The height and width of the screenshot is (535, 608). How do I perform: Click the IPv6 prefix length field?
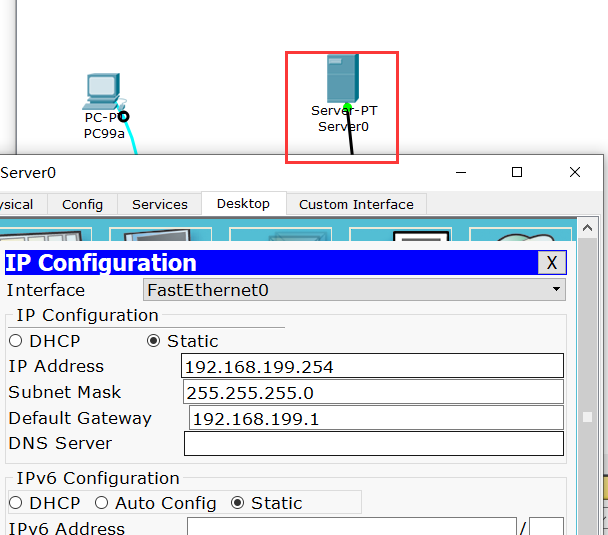pyautogui.click(x=546, y=526)
